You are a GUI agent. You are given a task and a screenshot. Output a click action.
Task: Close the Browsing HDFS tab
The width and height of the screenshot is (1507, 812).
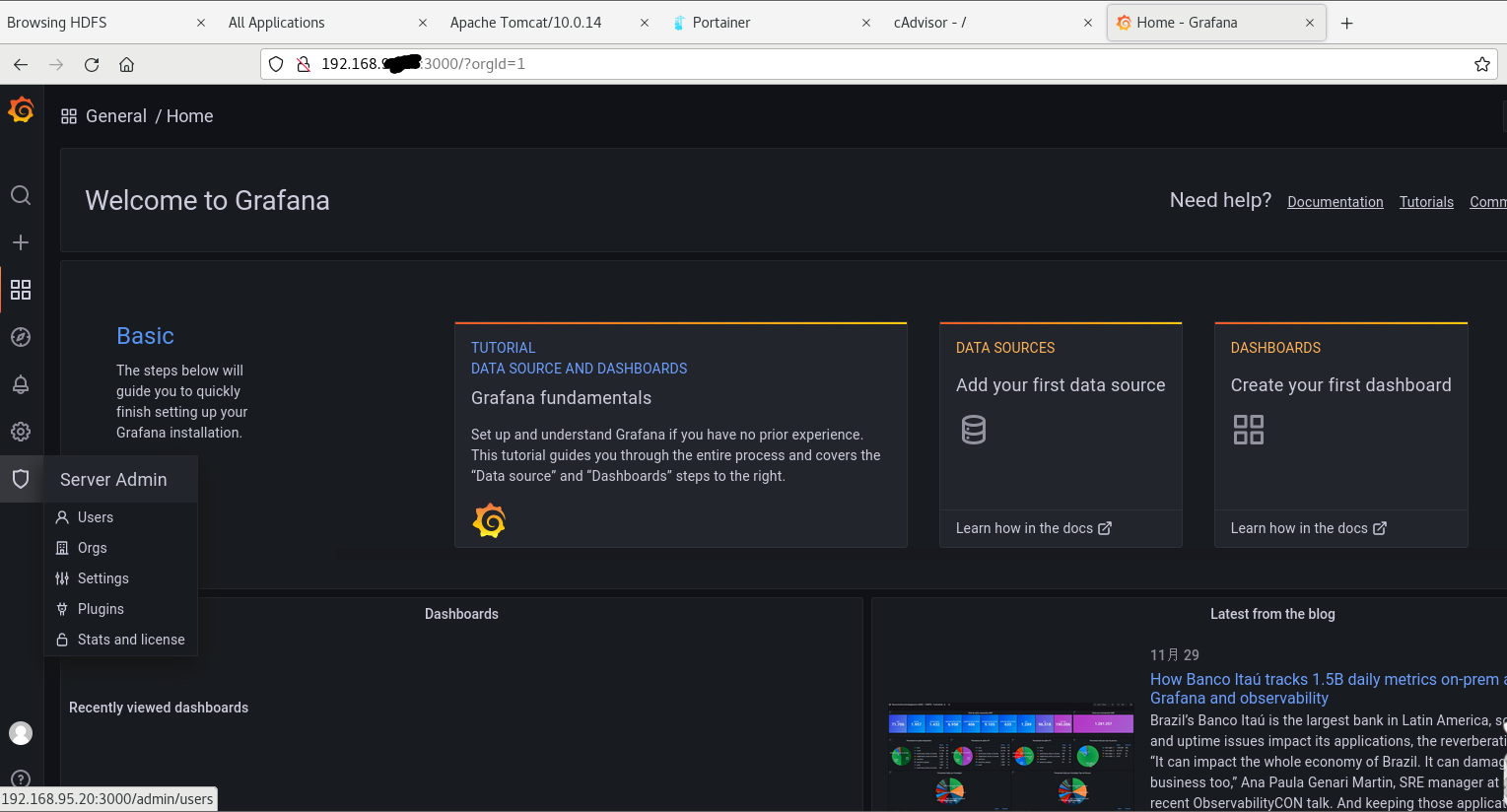coord(201,23)
